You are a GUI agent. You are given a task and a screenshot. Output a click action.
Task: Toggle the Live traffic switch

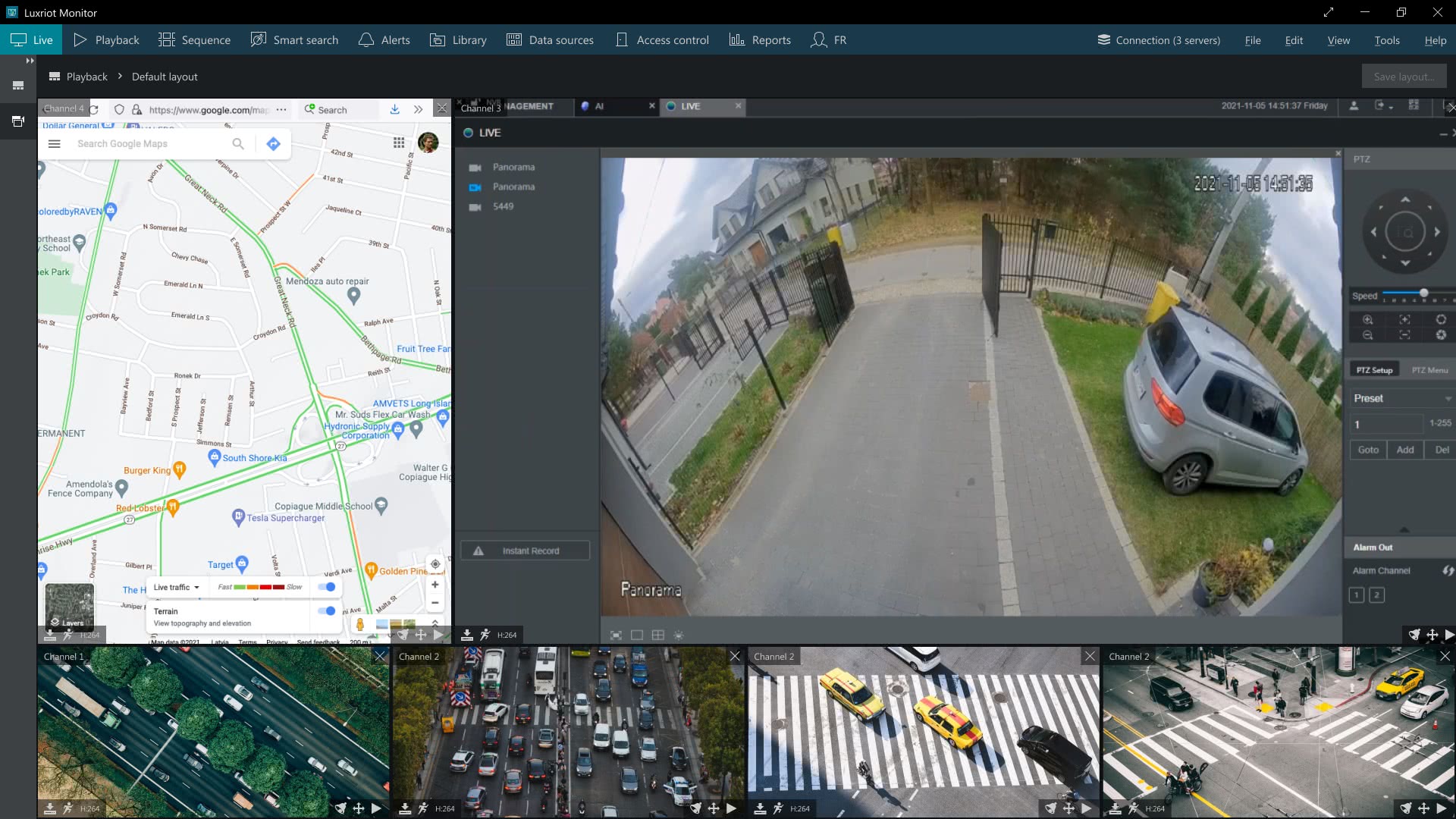click(327, 587)
